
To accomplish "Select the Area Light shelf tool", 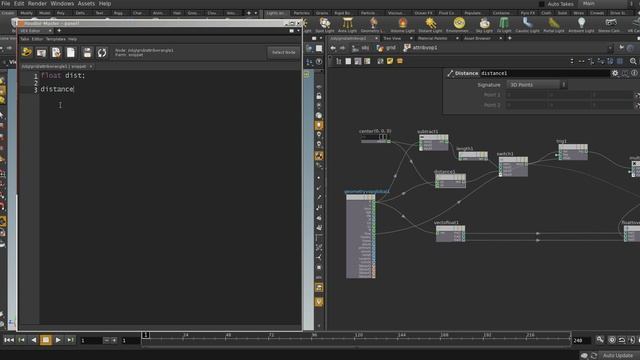I will pos(347,24).
